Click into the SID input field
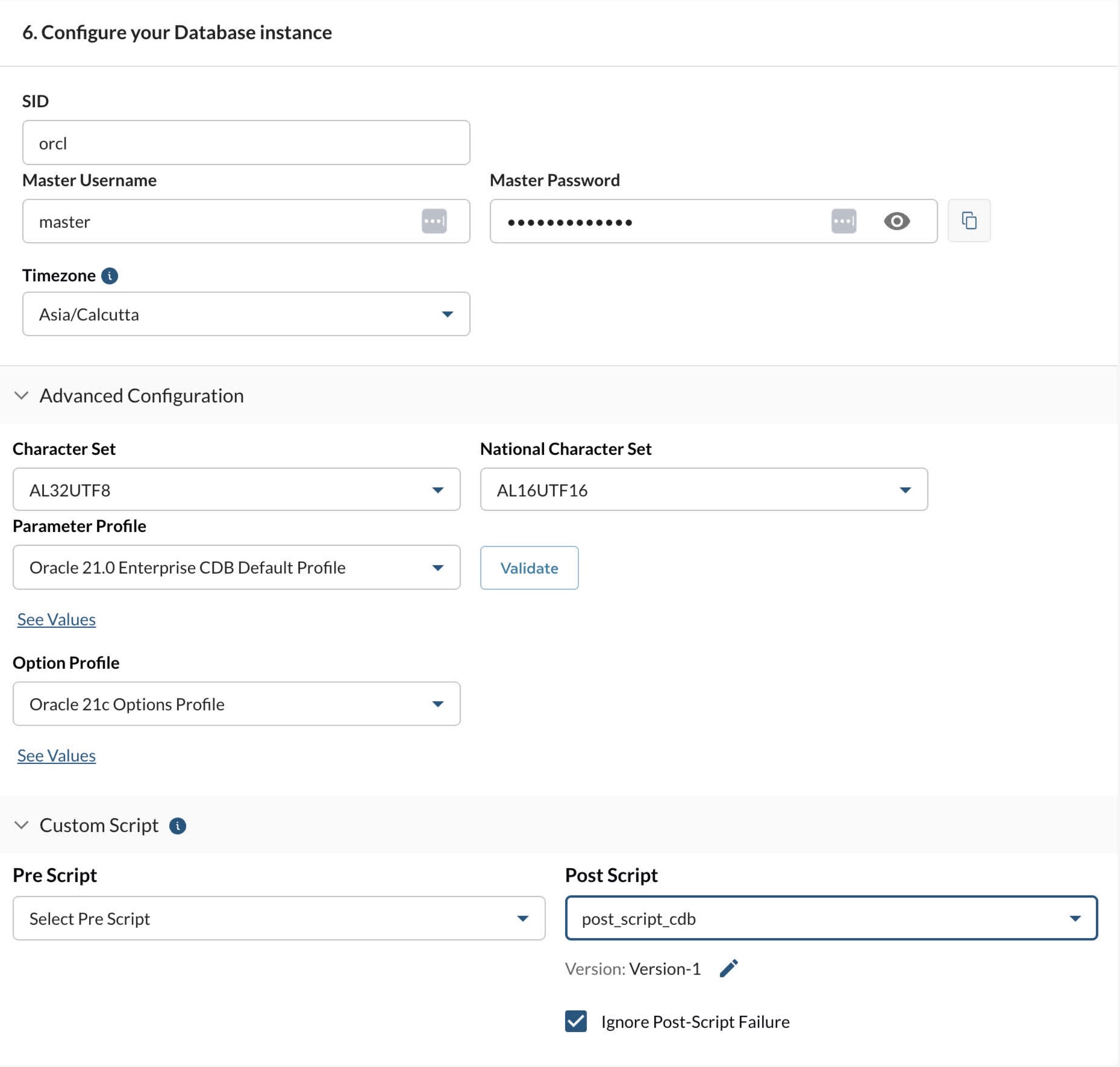The height and width of the screenshot is (1067, 1120). tap(246, 143)
